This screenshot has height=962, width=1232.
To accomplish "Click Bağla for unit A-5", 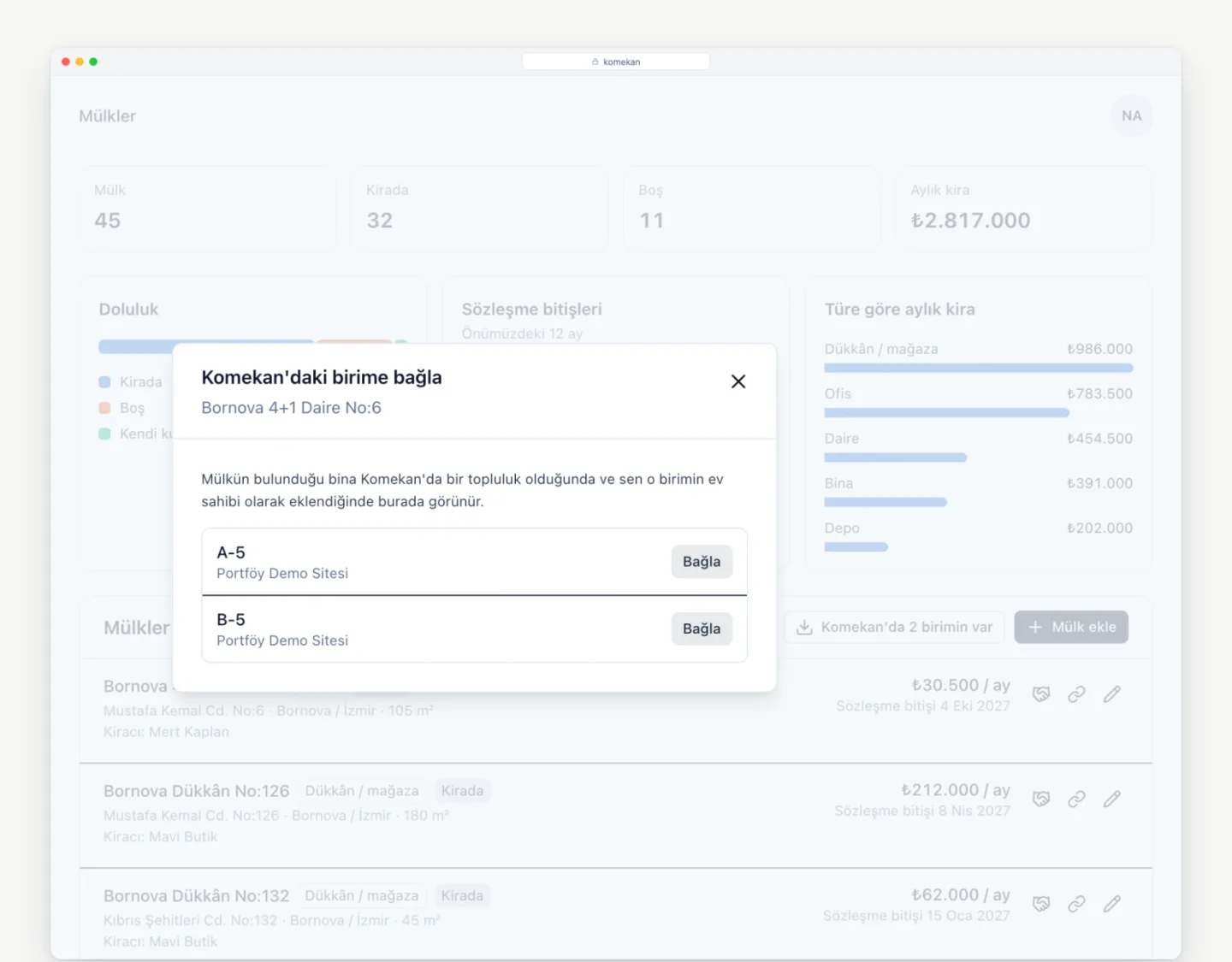I will click(702, 562).
